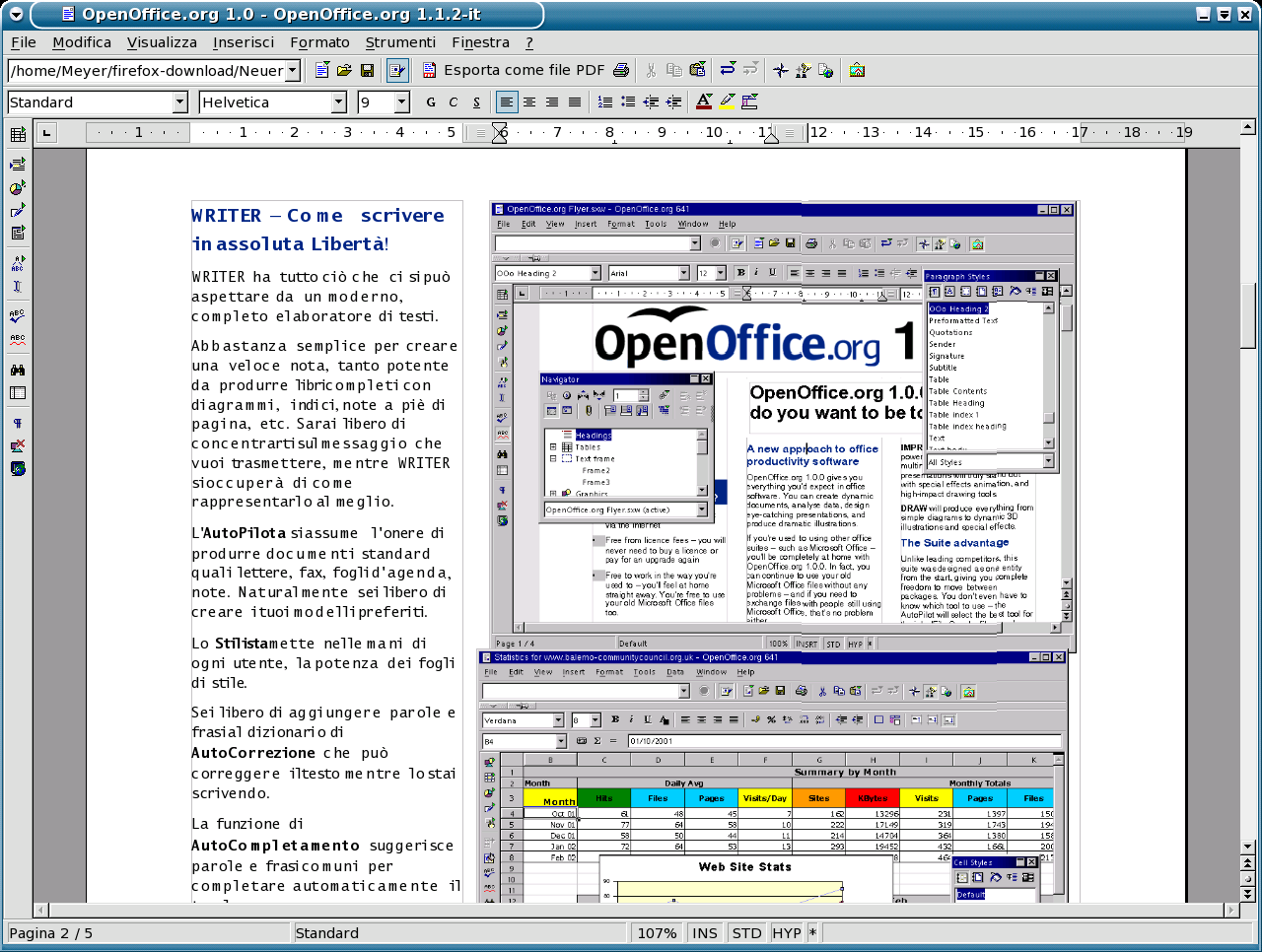Viewport: 1262px width, 952px height.
Task: Click the INS insert mode status field
Action: click(x=705, y=933)
